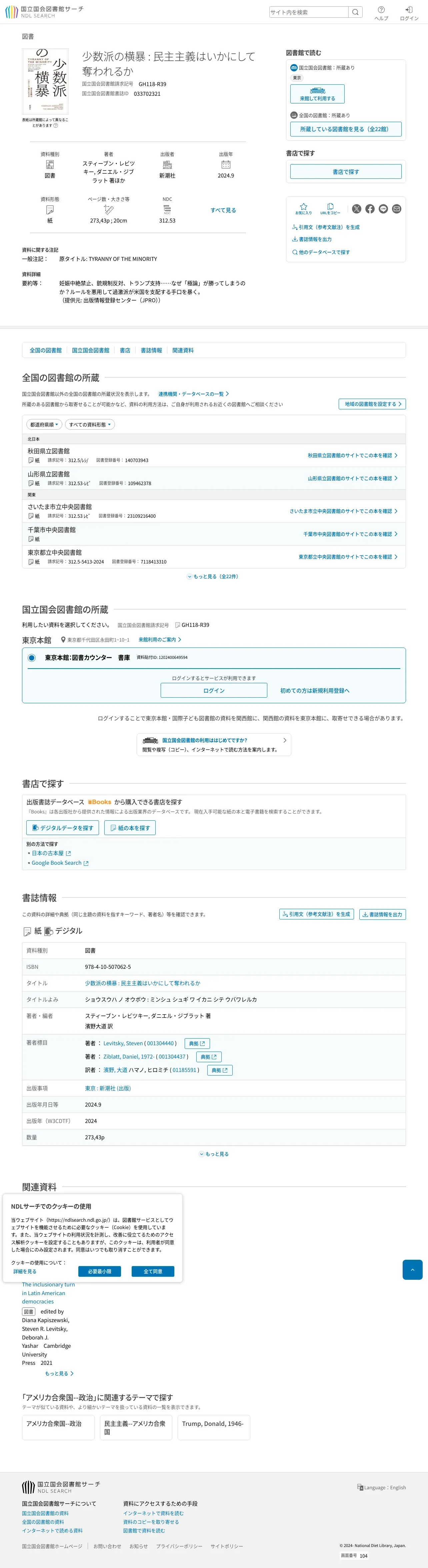Click 地域の図書館を設定する button
Screen dimensions: 428x1568
[372, 404]
